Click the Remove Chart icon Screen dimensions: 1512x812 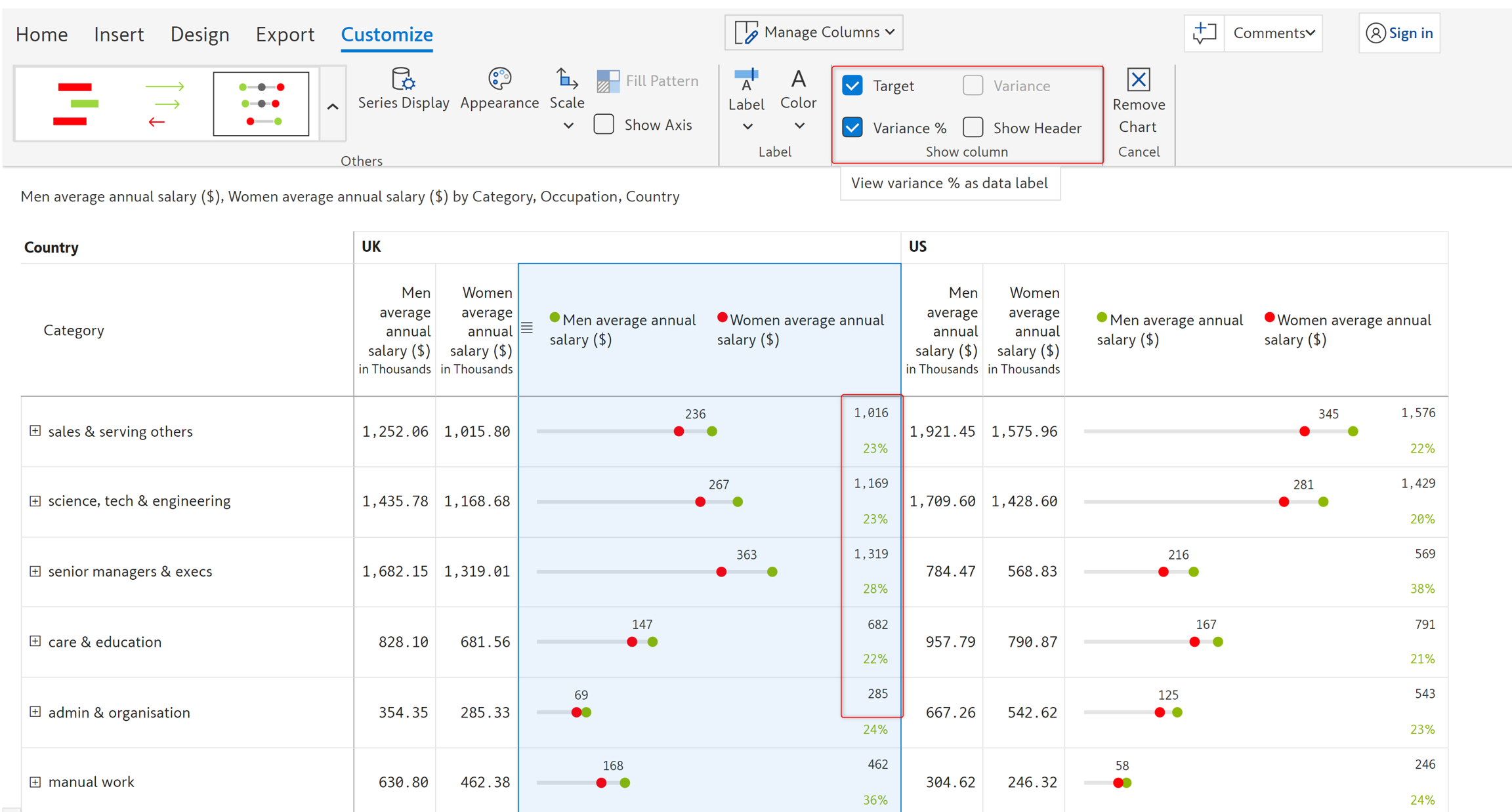(x=1138, y=81)
